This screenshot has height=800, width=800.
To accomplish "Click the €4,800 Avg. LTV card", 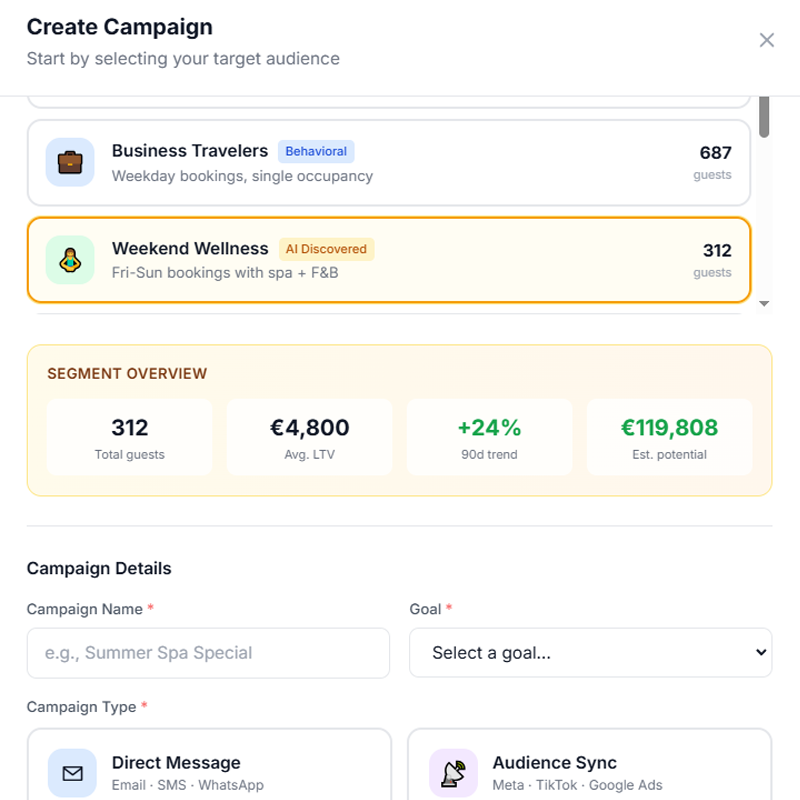I will [x=309, y=437].
